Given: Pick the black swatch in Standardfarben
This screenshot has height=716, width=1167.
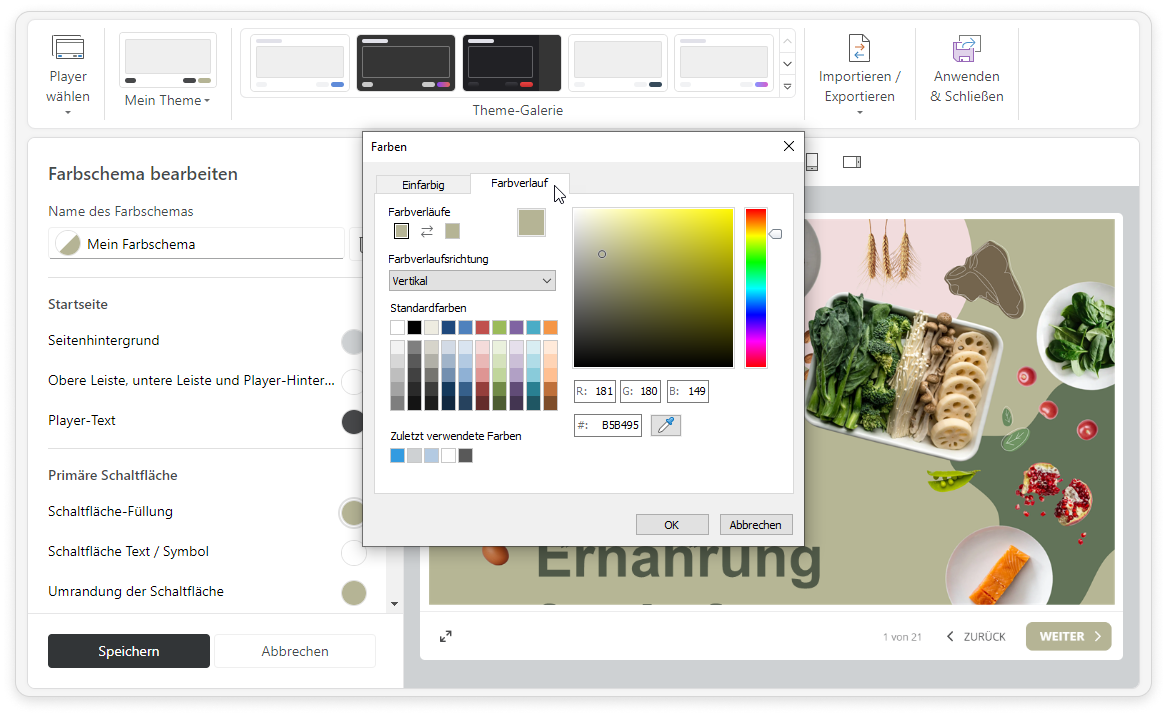Looking at the screenshot, I should [414, 327].
